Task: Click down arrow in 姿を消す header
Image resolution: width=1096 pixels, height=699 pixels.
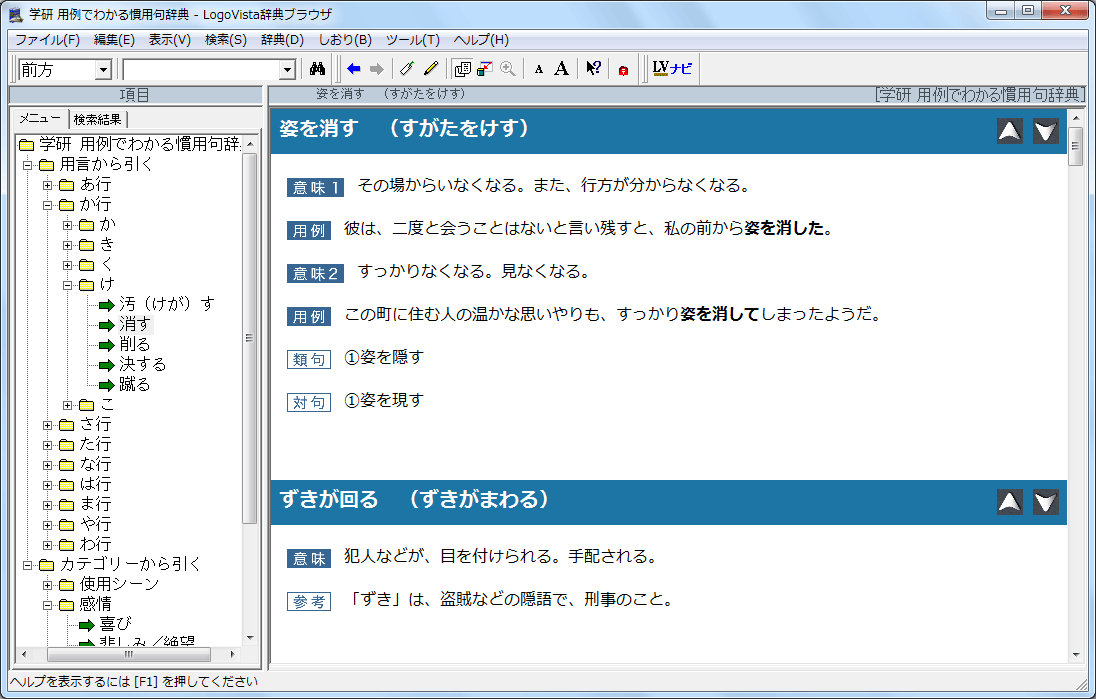Action: pyautogui.click(x=1046, y=131)
